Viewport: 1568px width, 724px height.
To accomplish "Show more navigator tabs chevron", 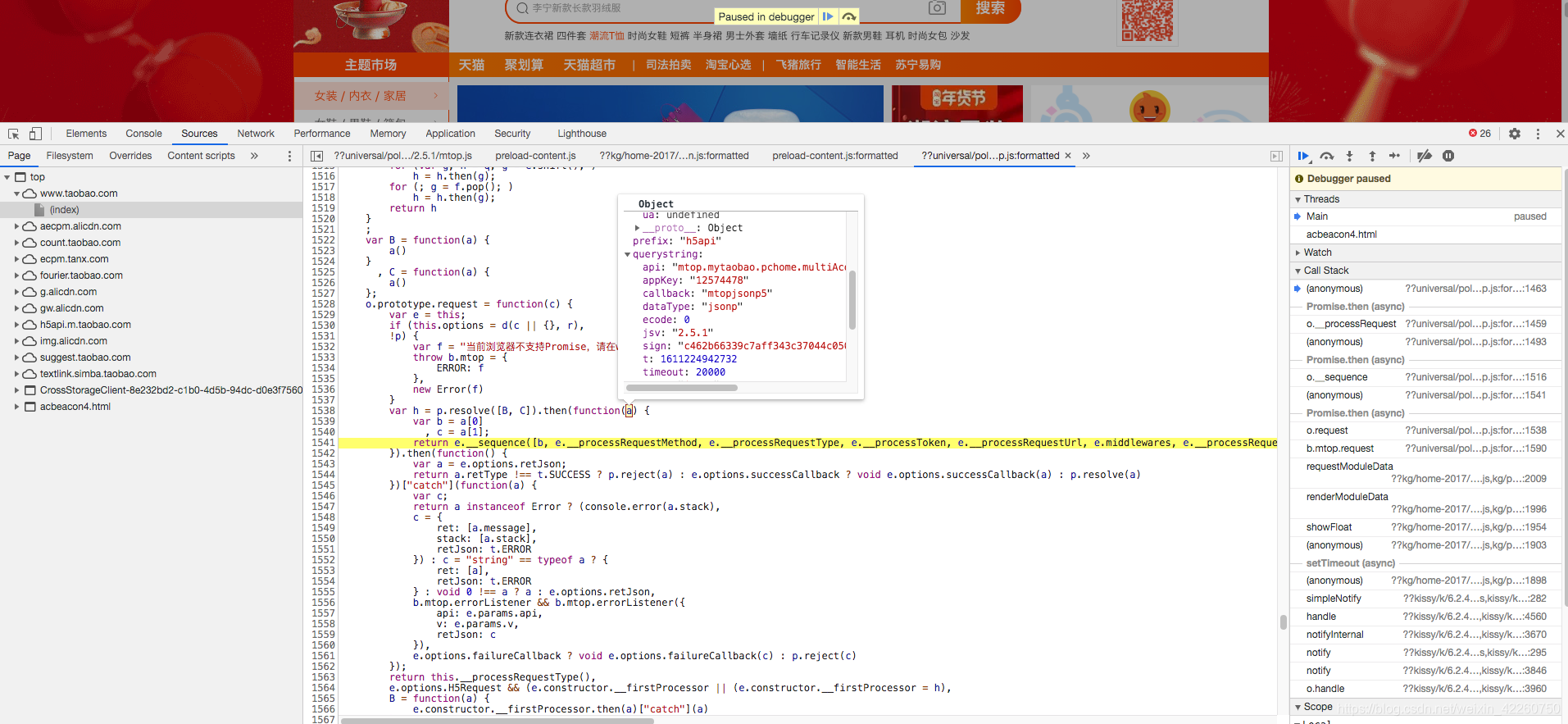I will (254, 156).
